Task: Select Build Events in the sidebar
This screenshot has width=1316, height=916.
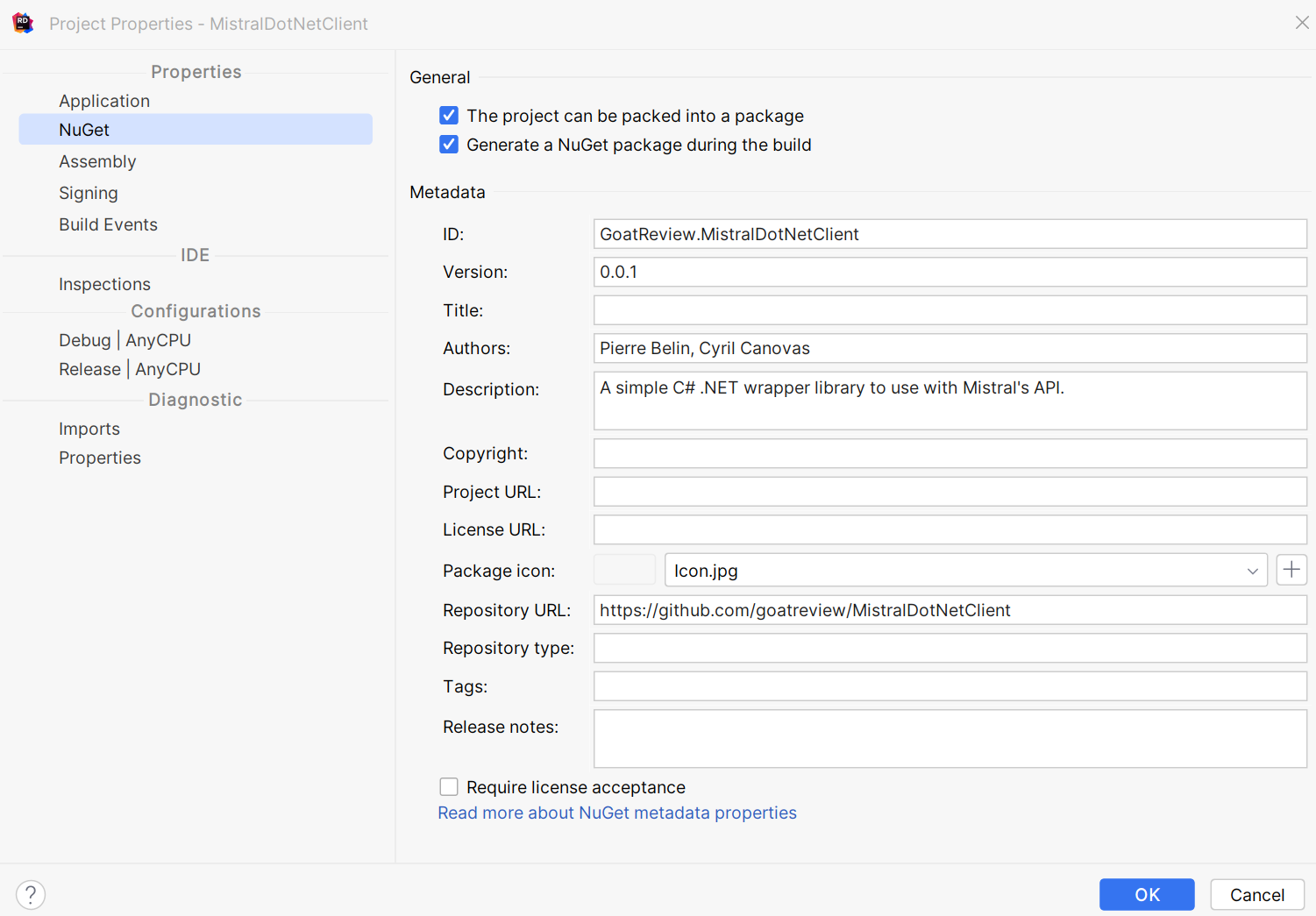Action: [108, 224]
